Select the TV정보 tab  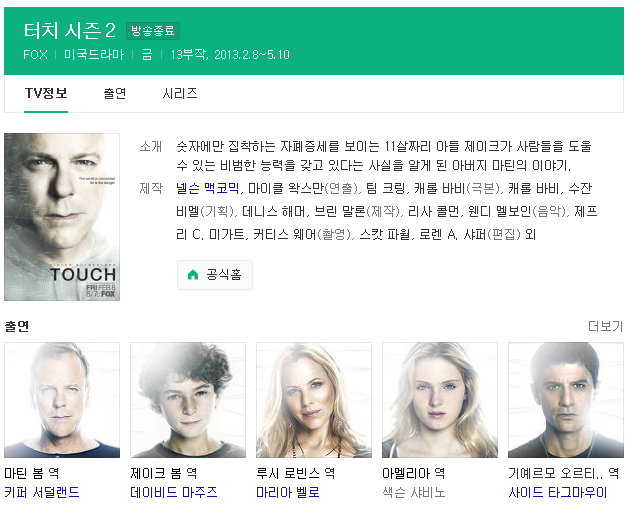click(x=46, y=93)
